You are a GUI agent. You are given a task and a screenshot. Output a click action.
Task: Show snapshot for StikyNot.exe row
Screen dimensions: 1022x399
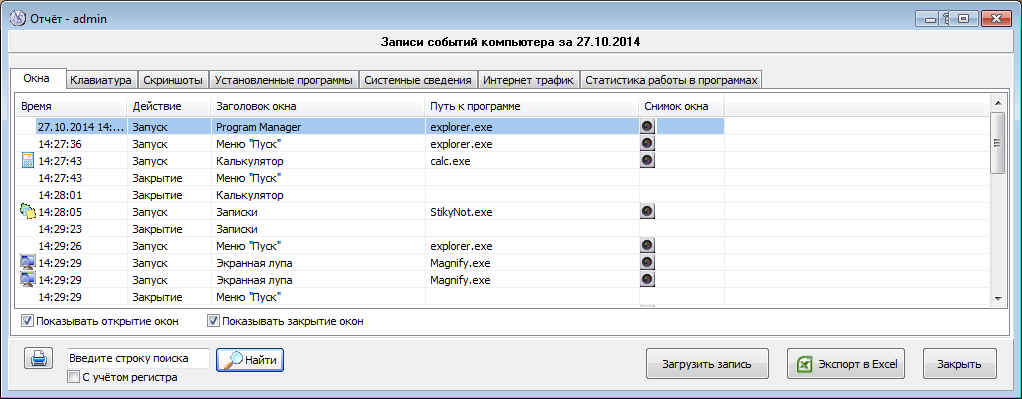(647, 211)
